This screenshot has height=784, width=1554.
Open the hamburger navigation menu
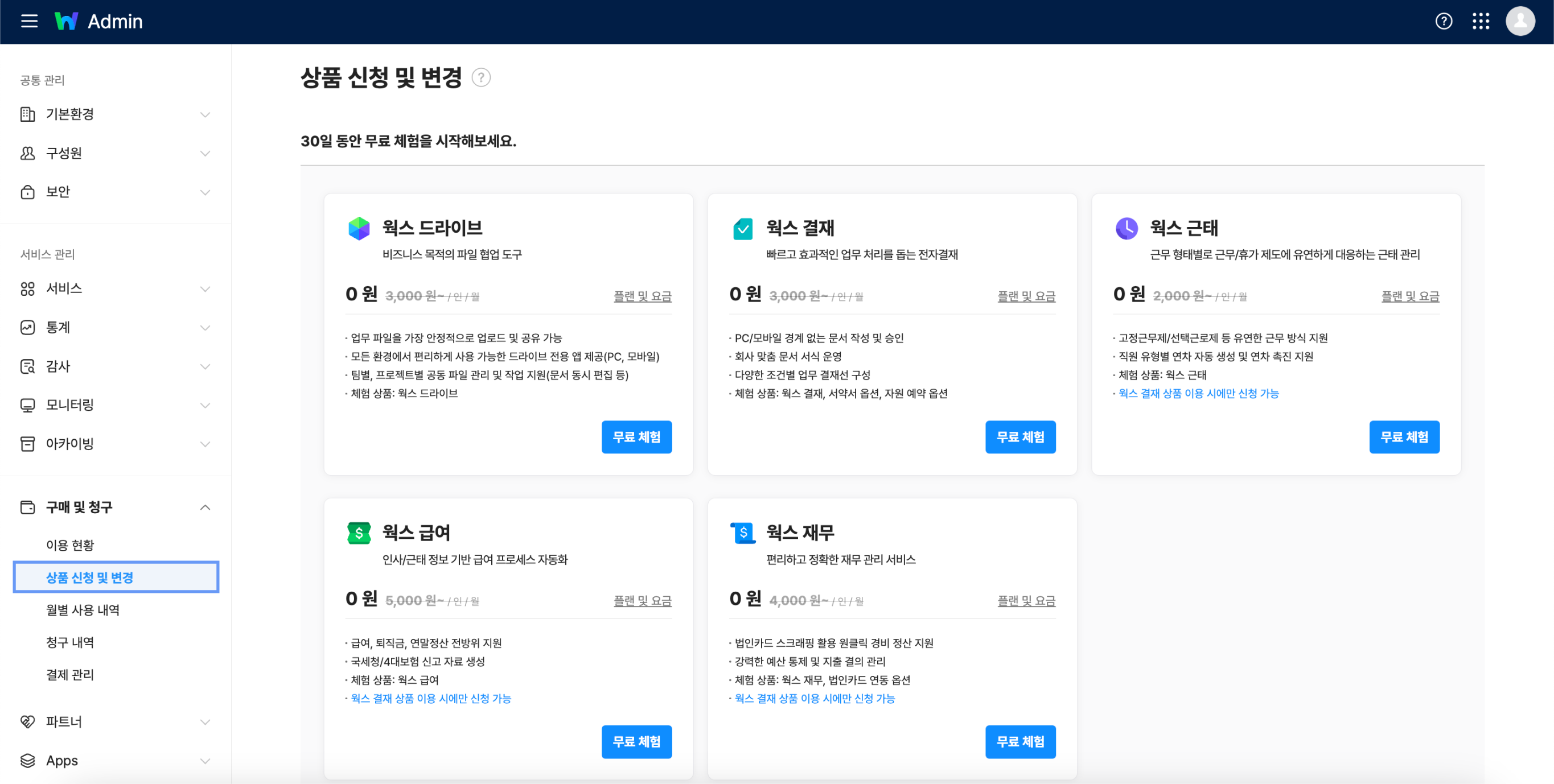[x=28, y=21]
